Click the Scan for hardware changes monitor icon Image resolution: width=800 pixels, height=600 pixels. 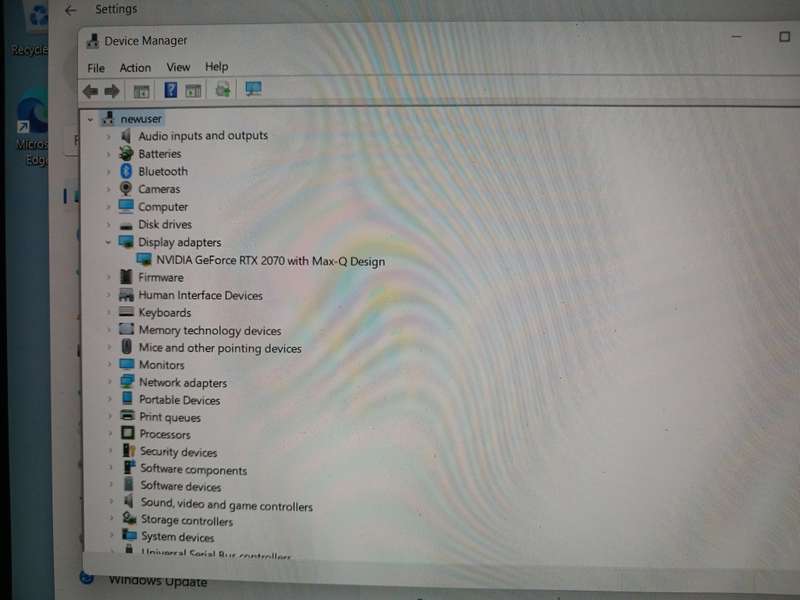pos(253,89)
